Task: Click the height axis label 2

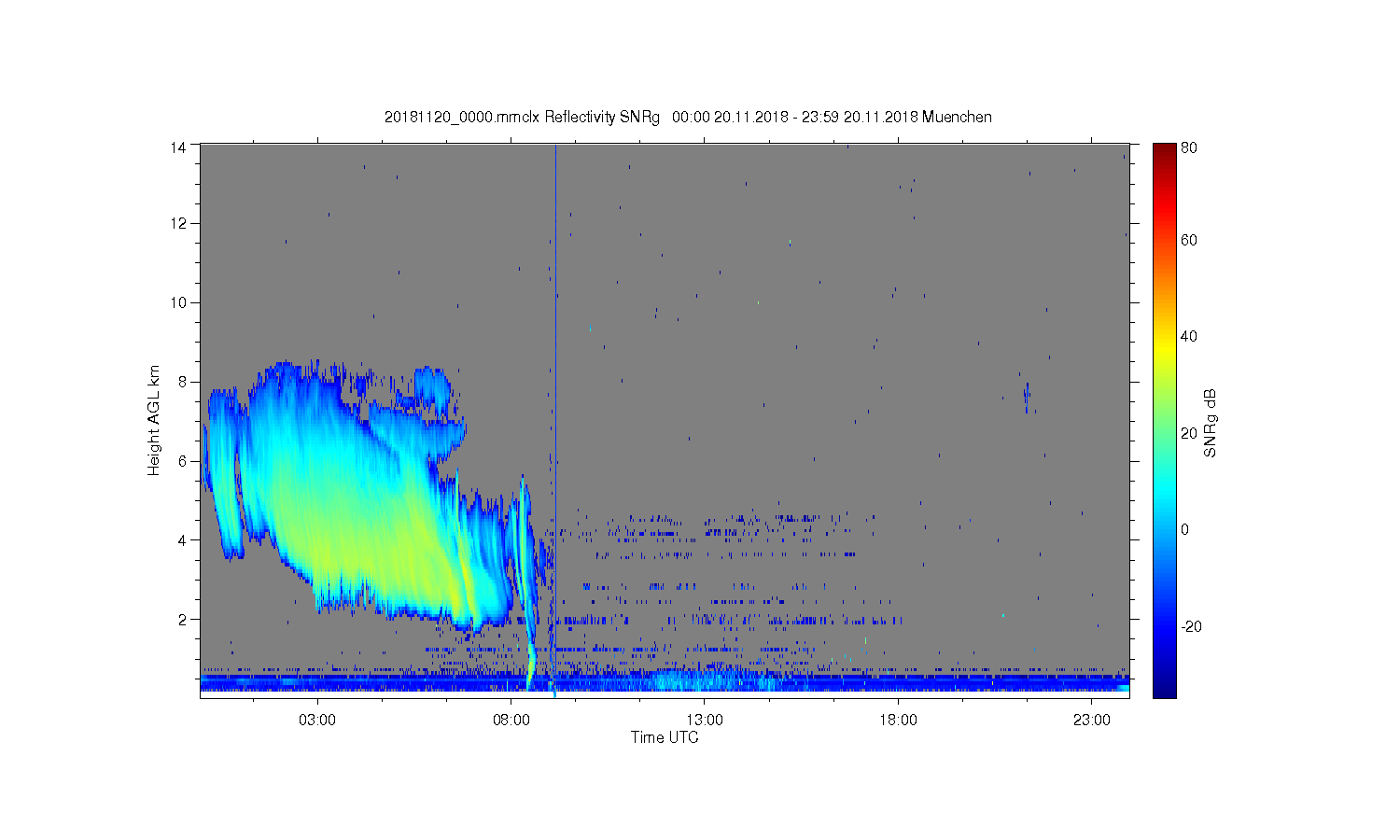Action: pyautogui.click(x=182, y=619)
